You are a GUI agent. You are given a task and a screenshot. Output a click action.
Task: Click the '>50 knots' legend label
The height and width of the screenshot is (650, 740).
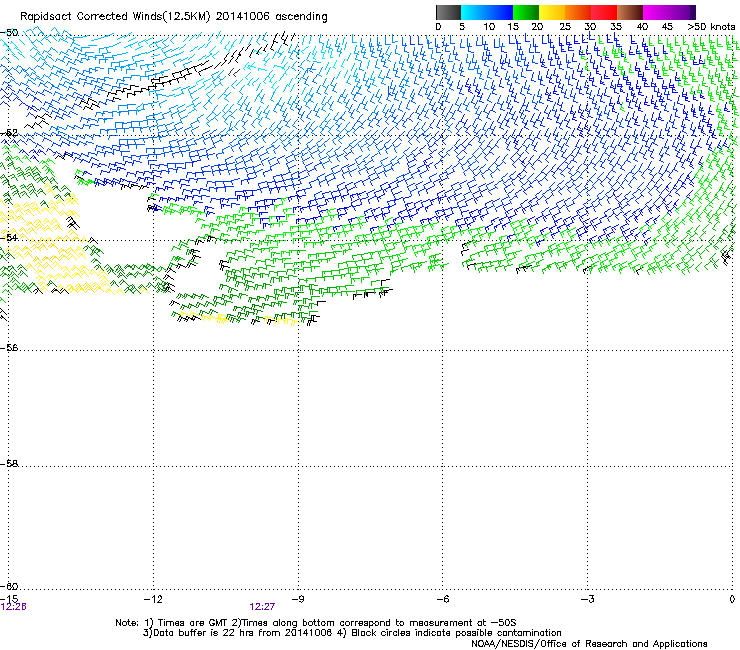711,27
